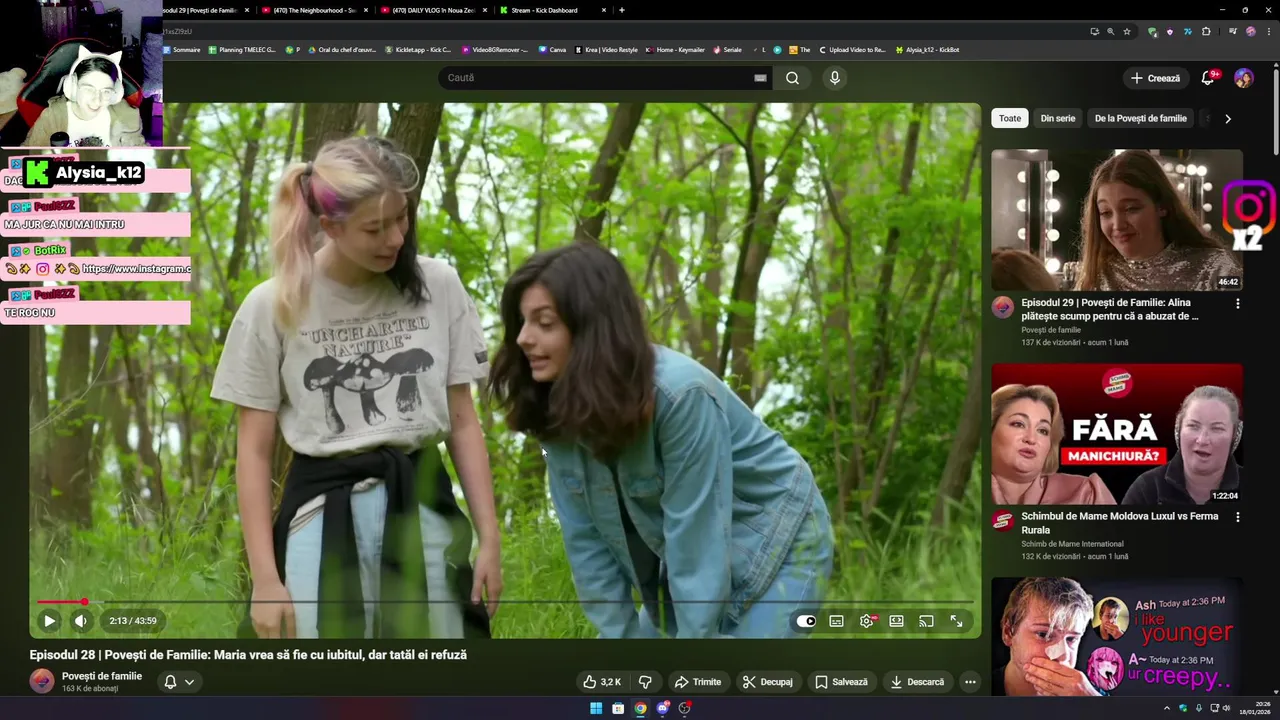
Task: Switch to theater mode view
Action: pos(897,621)
